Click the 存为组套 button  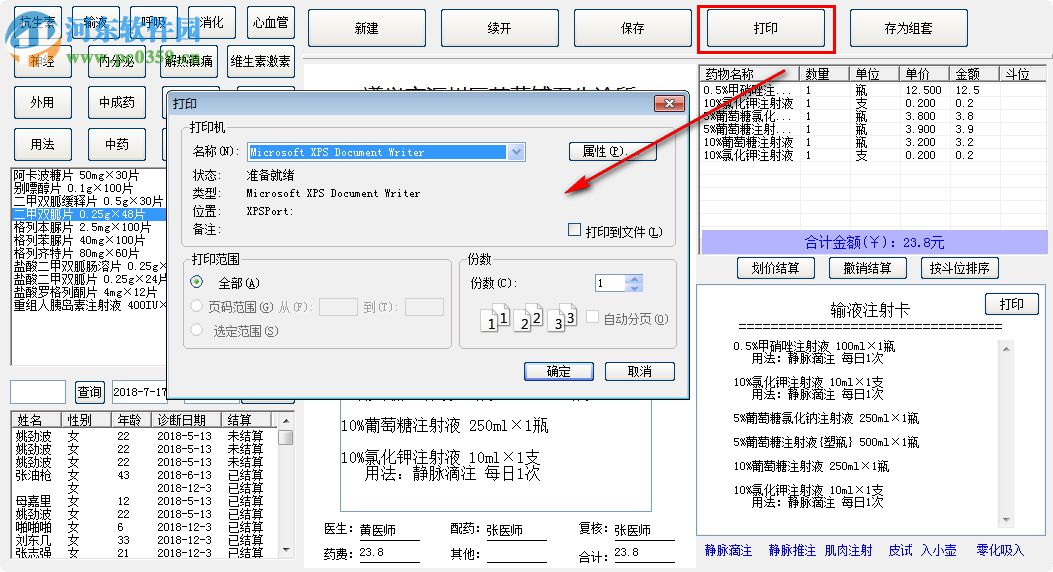909,28
